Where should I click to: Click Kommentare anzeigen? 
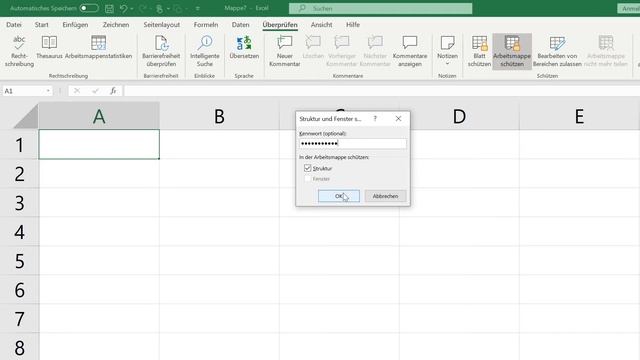pyautogui.click(x=410, y=51)
